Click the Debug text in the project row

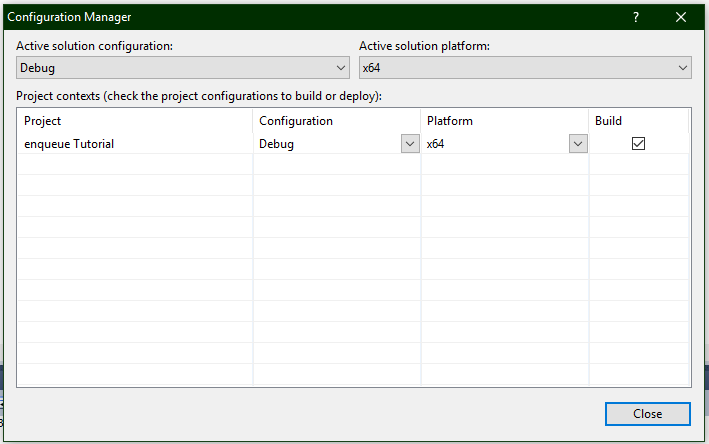[277, 144]
